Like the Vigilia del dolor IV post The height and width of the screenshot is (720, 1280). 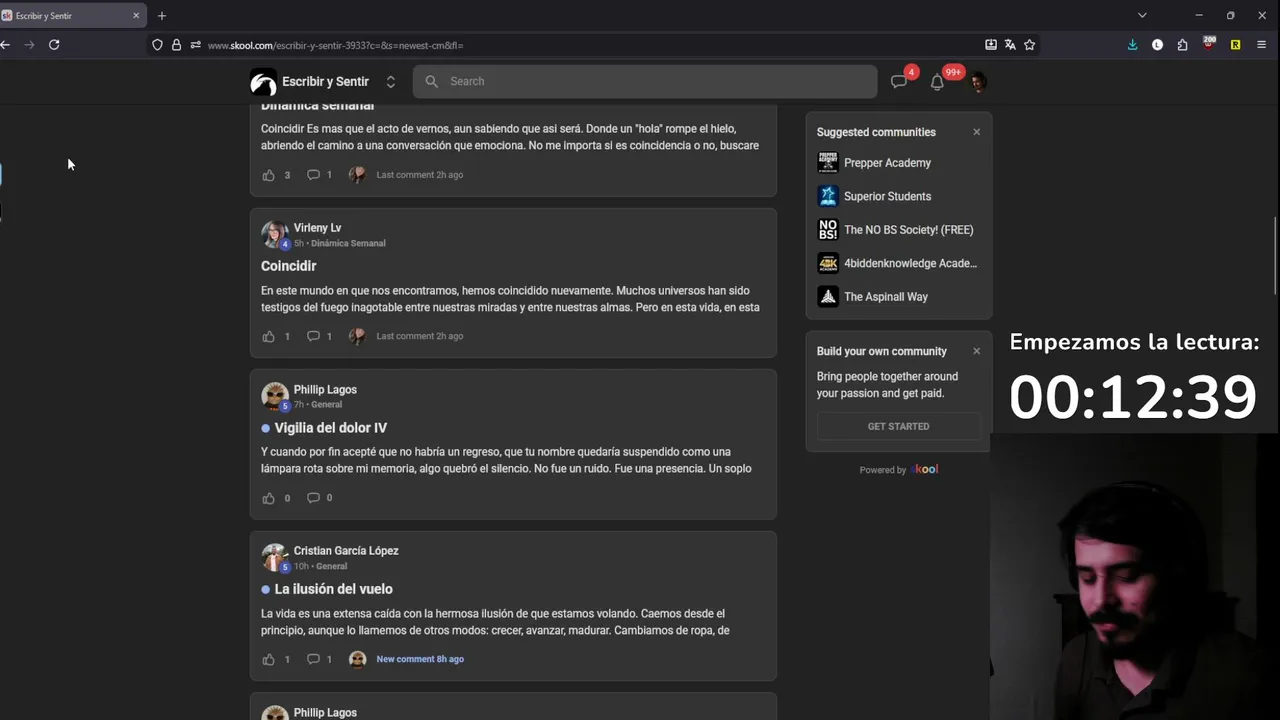268,498
